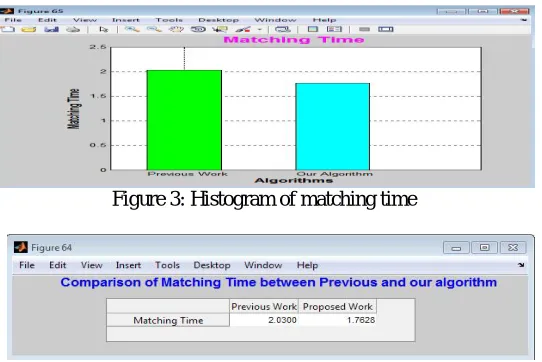This screenshot has width=542, height=362.
Task: Click the vertical 'Matching Time' y-axis label
Action: [x=73, y=109]
